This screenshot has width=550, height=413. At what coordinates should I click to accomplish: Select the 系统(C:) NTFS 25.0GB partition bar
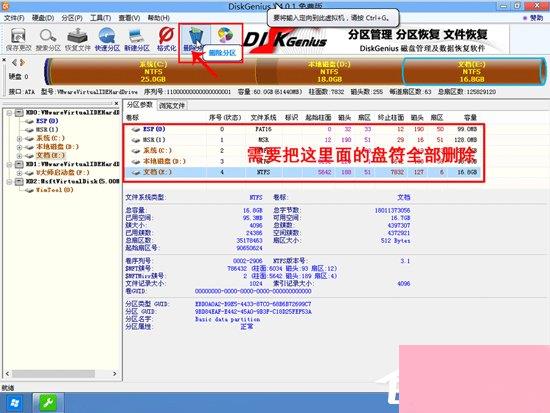[x=153, y=72]
